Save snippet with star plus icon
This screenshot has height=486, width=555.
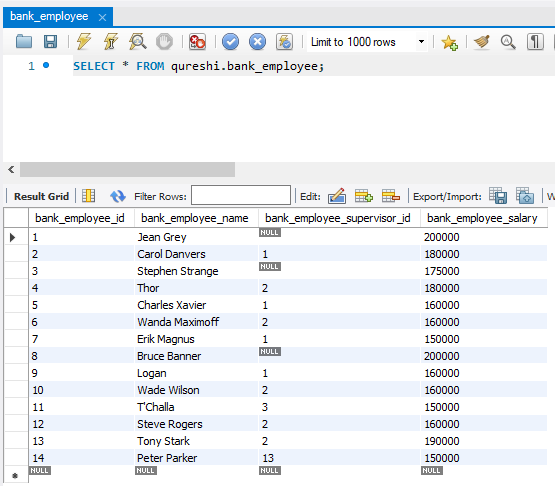(449, 42)
